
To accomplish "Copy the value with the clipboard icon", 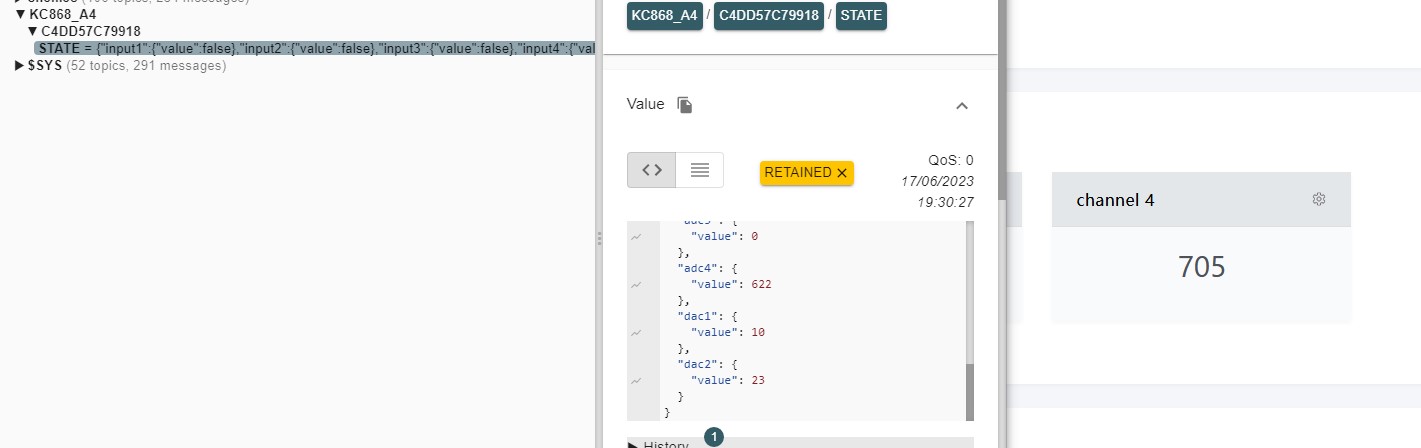I will [685, 105].
